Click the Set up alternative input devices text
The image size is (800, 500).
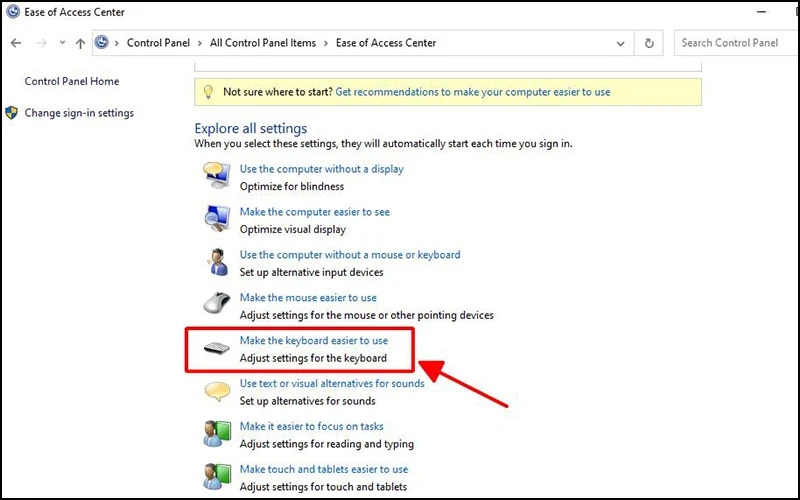click(x=312, y=272)
